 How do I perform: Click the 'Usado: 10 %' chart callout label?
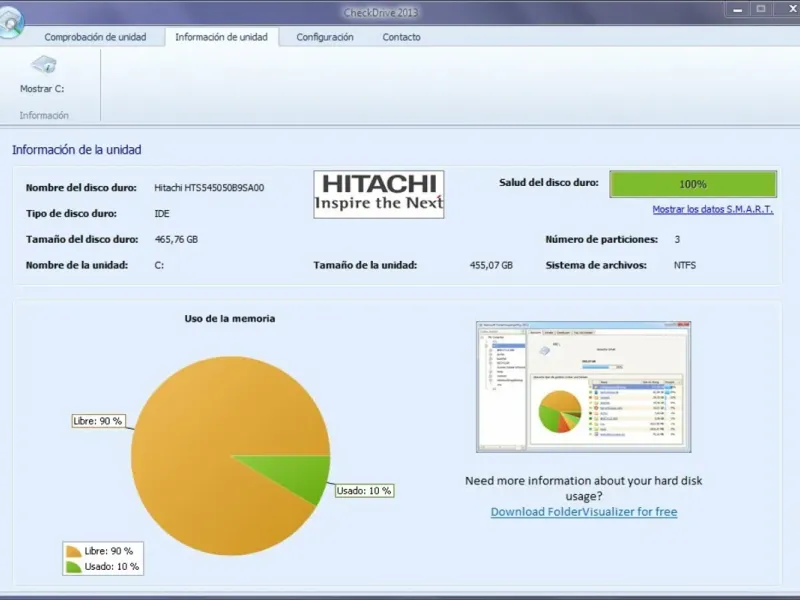(364, 491)
